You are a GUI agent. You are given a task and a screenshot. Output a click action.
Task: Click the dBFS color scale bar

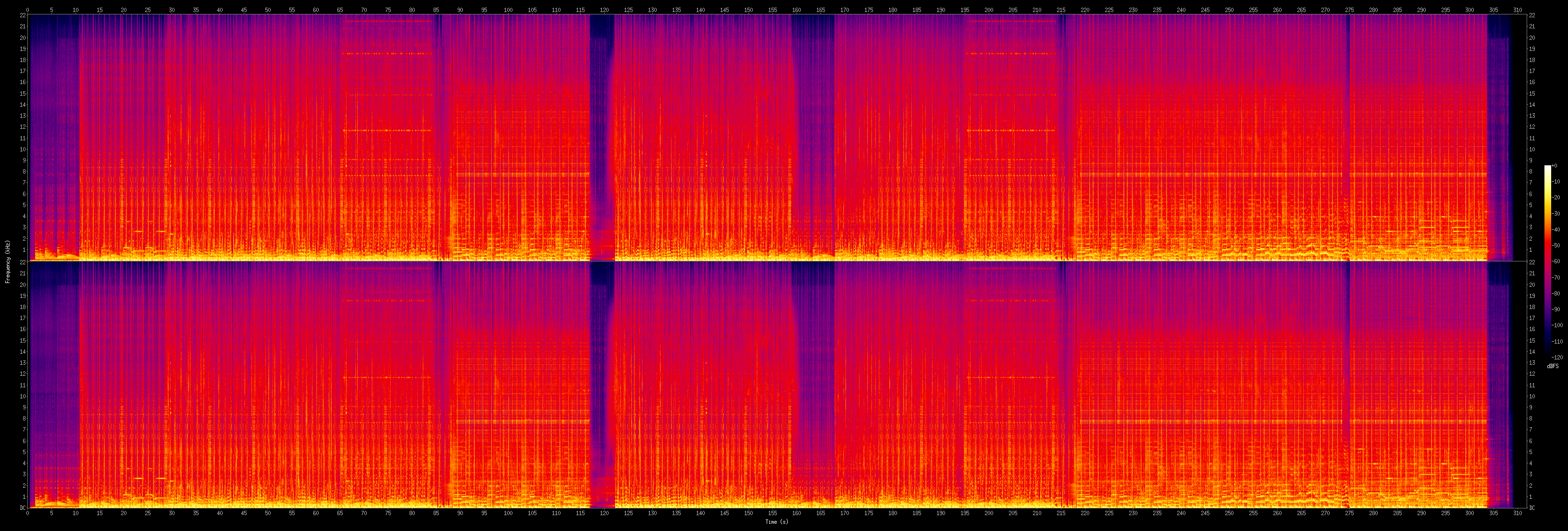tap(1547, 261)
